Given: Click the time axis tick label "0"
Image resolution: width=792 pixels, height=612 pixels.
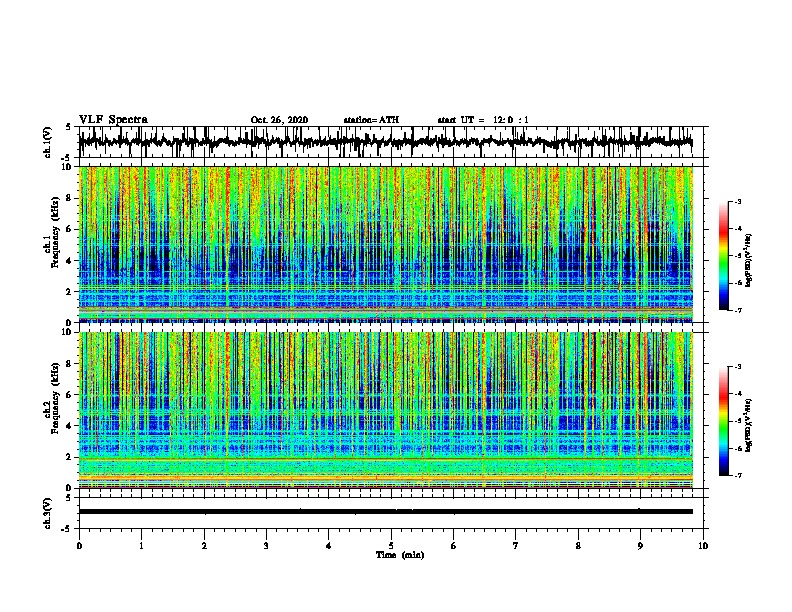Looking at the screenshot, I should click(x=79, y=546).
